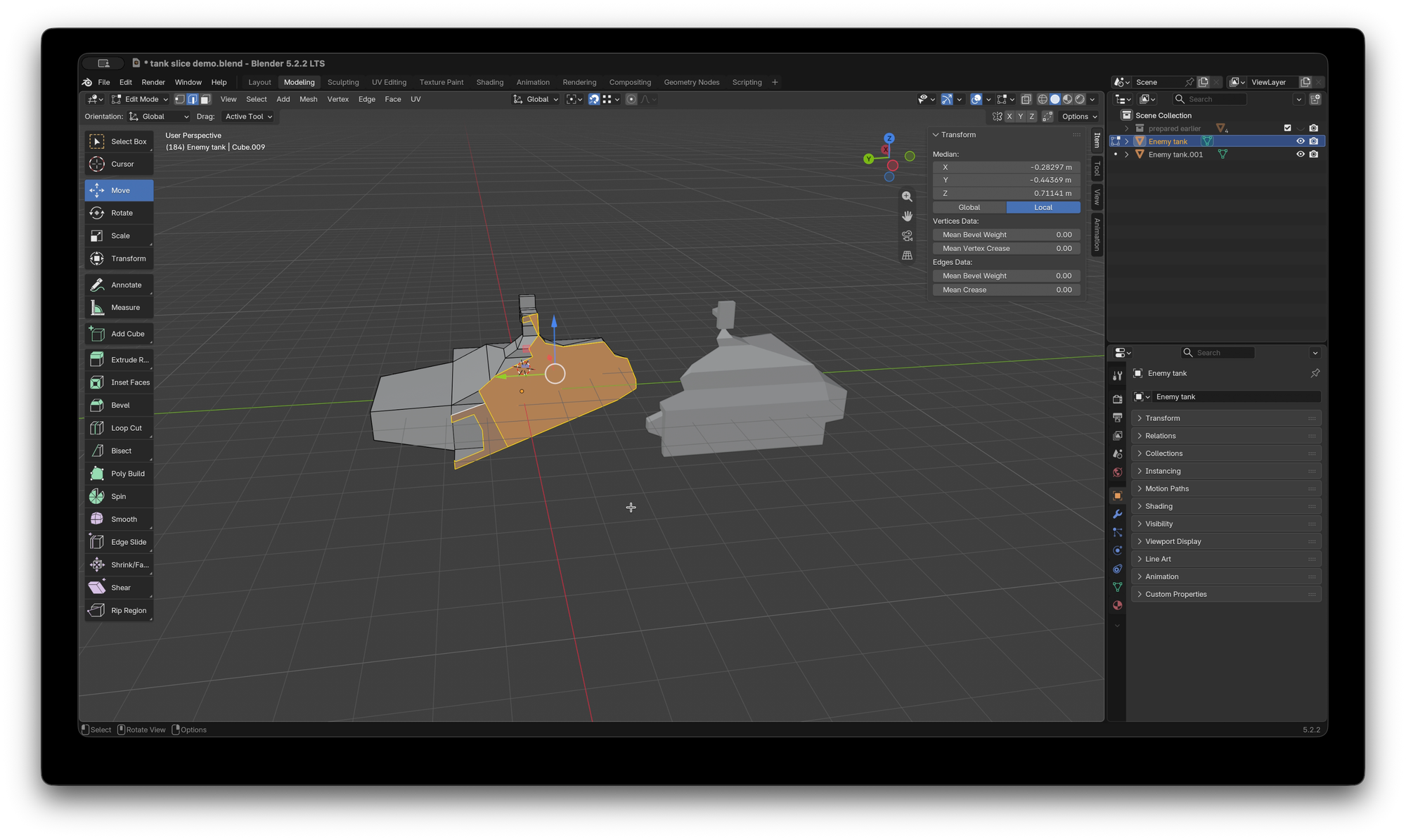
Task: Activate the Annotate tool
Action: 119,285
